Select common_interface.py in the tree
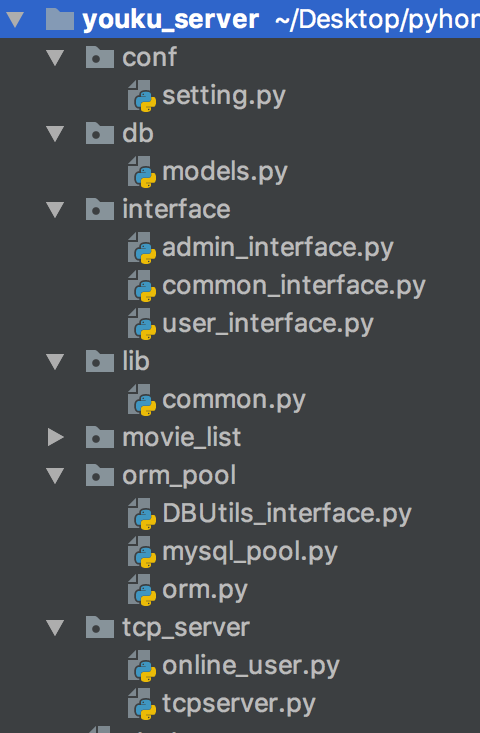The image size is (480, 733). [x=294, y=286]
